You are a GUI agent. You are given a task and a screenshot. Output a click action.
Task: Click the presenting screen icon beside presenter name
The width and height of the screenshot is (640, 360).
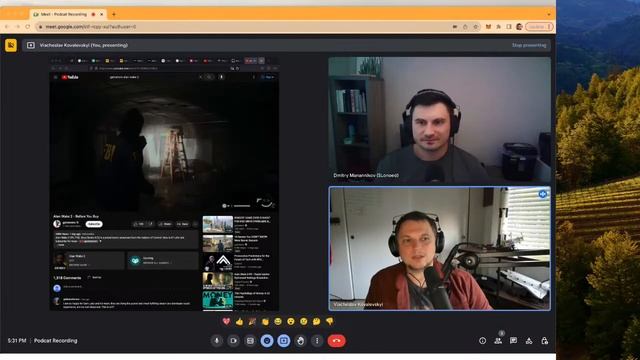(31, 45)
